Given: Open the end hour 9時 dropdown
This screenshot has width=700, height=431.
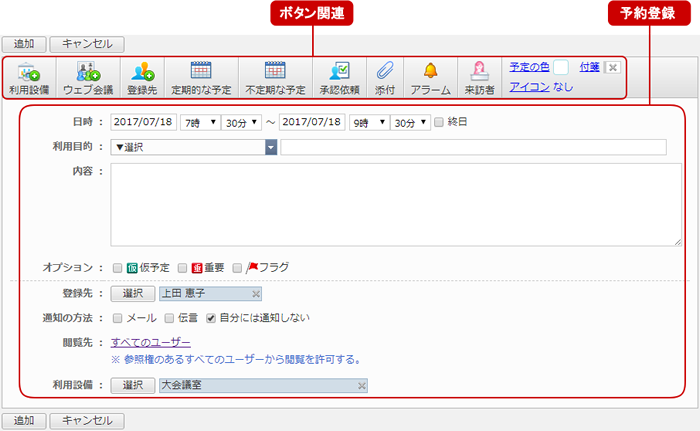Looking at the screenshot, I should tap(369, 122).
